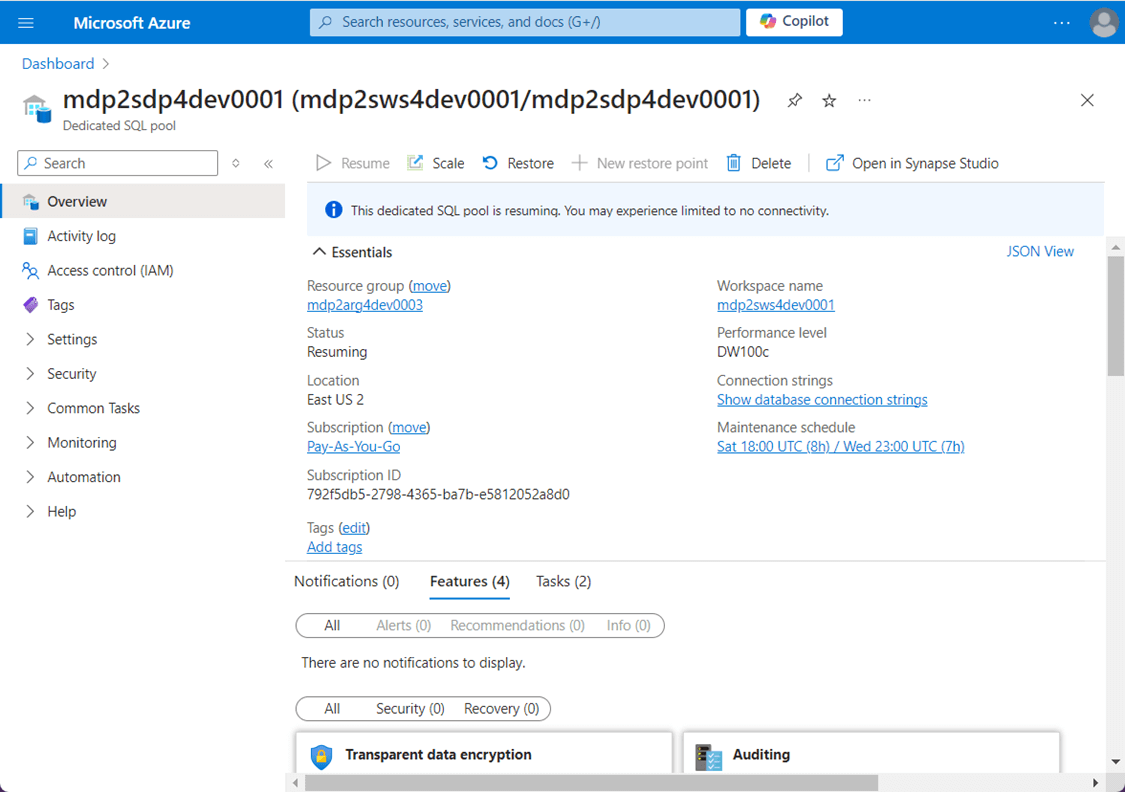Image resolution: width=1125 pixels, height=792 pixels.
Task: Click the info icon in banner
Action: tap(334, 209)
